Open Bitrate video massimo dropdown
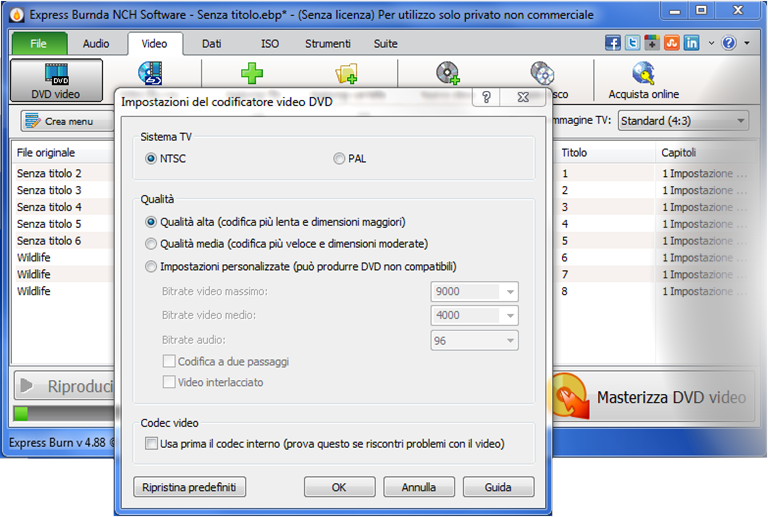This screenshot has height=517, width=768. [x=510, y=292]
